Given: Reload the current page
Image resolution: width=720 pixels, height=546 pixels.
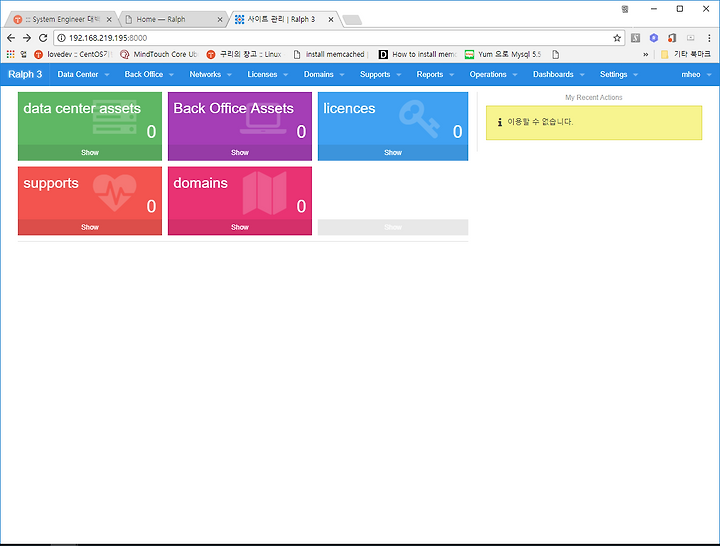Looking at the screenshot, I should 43,38.
